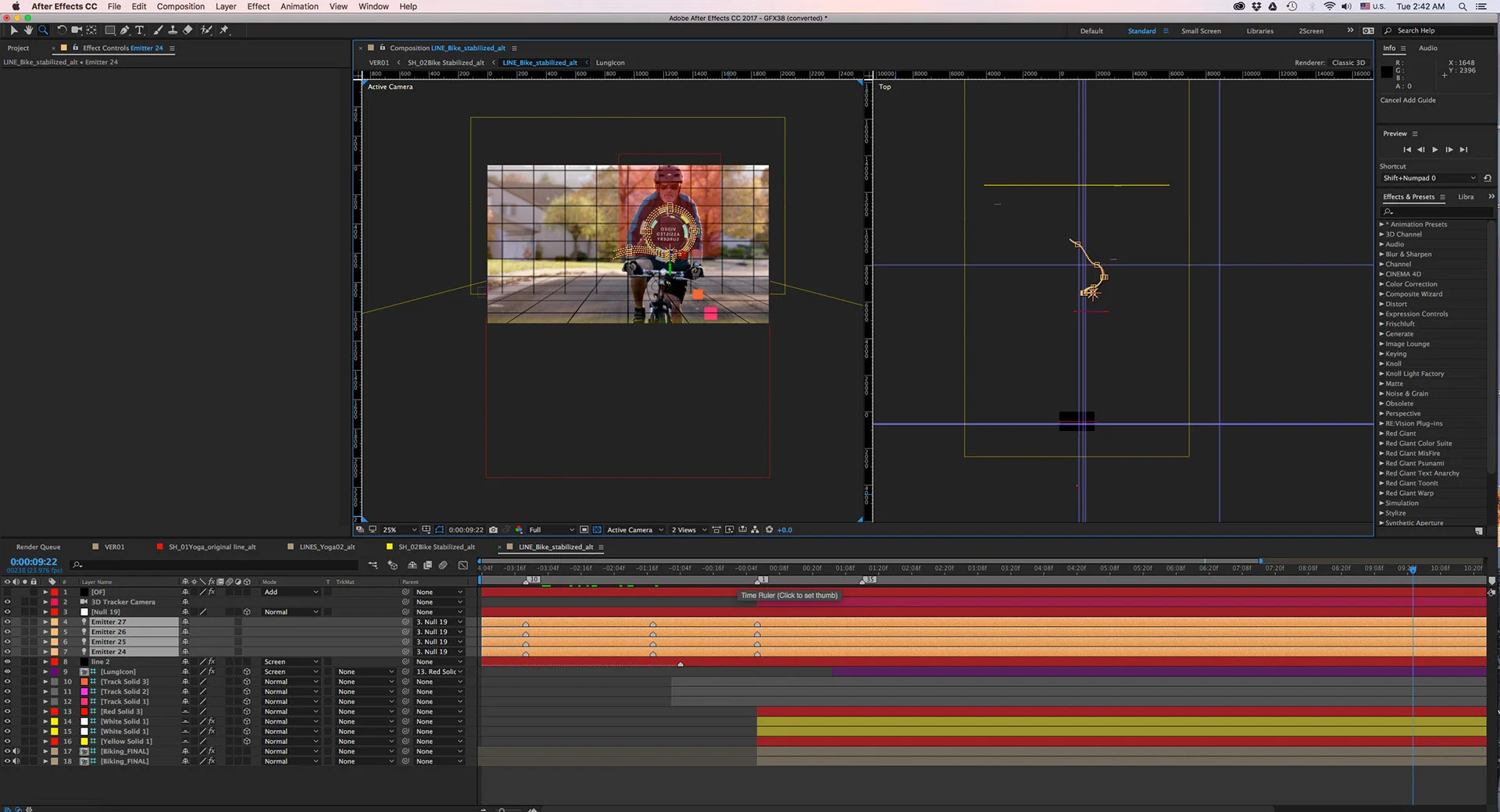Open the viewer resolution Full dropdown
Image resolution: width=1500 pixels, height=812 pixels.
551,530
